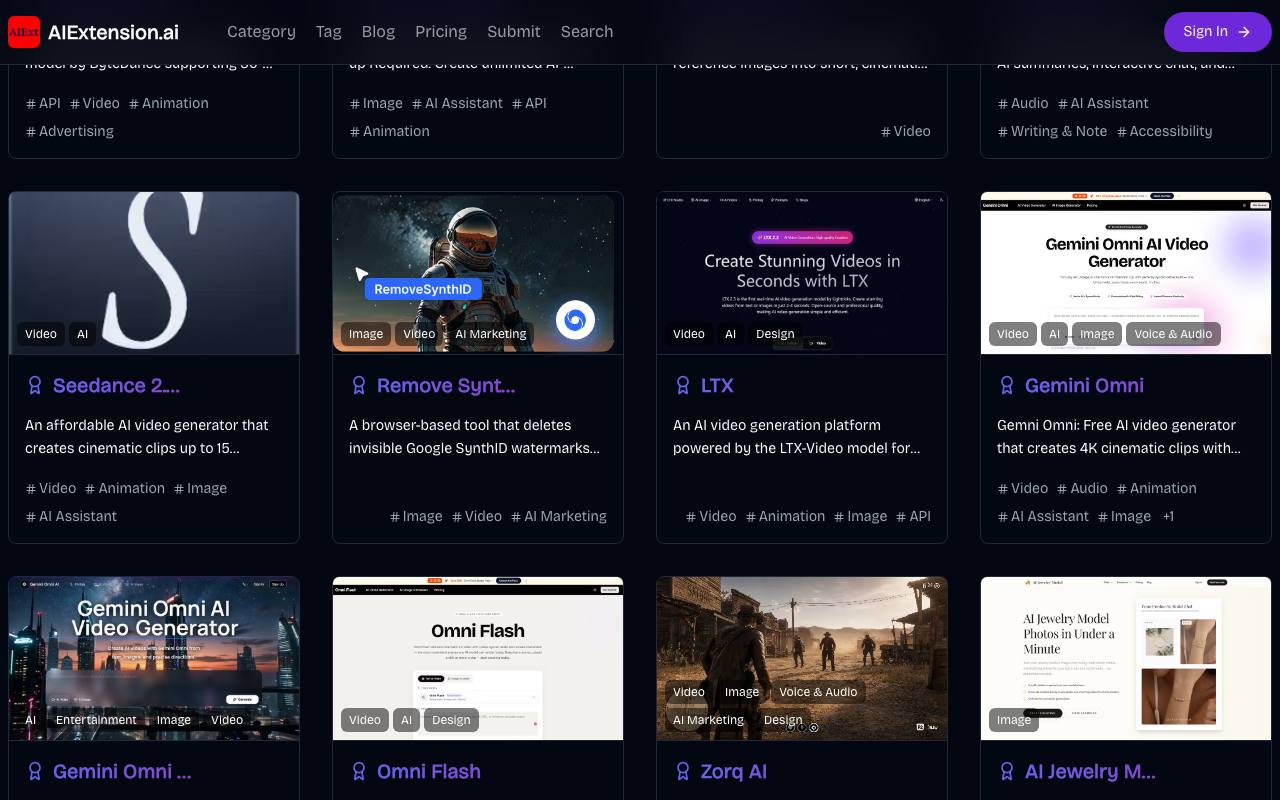
Task: Click the AIExtension.ai brand name
Action: coord(113,32)
